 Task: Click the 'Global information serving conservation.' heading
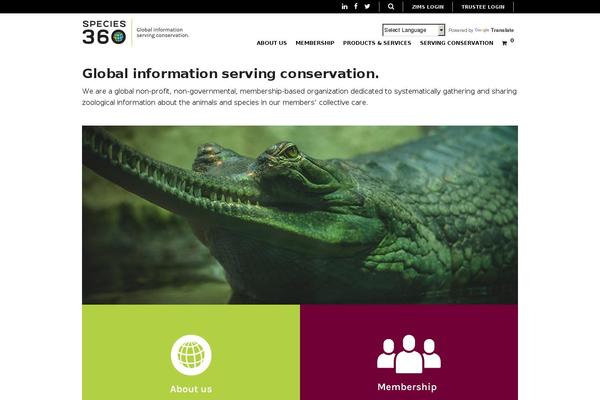(x=230, y=73)
